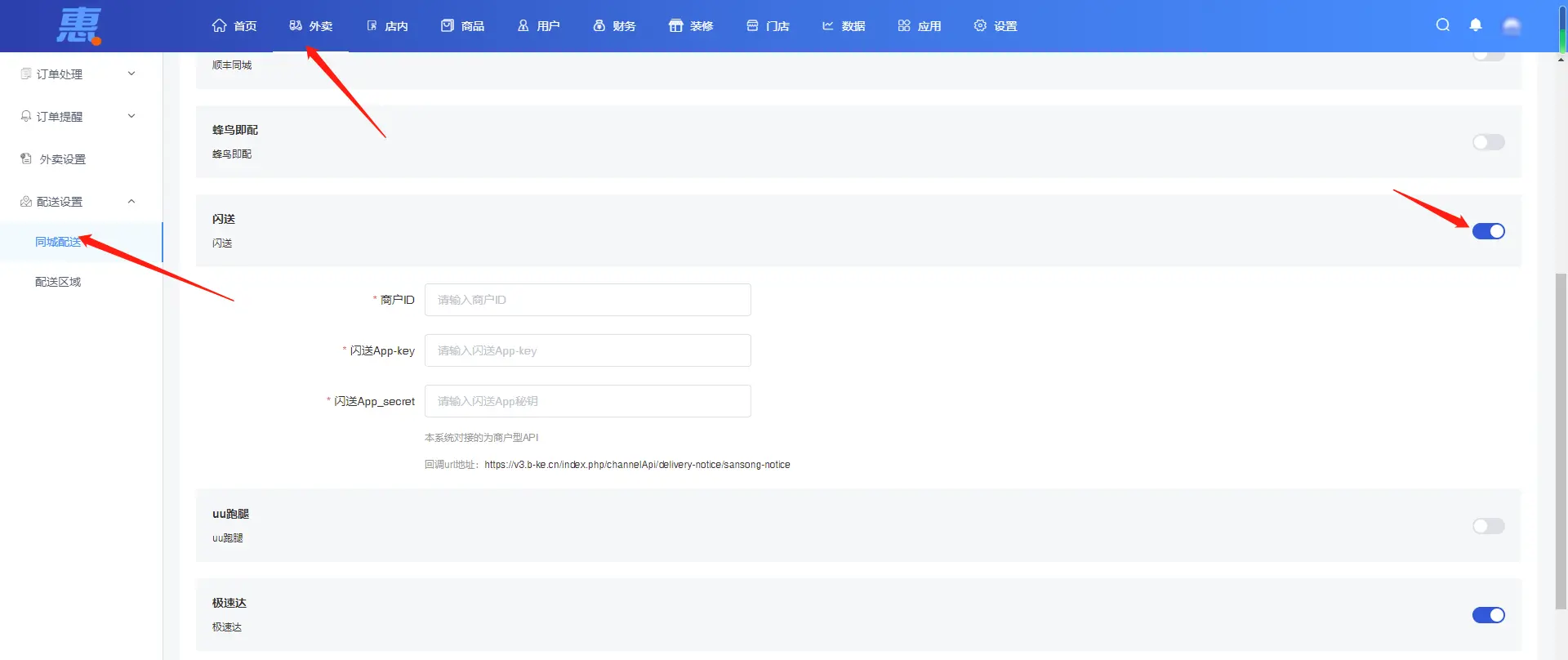Click the store icon beside 门店
The height and width of the screenshot is (660, 1568).
[752, 25]
